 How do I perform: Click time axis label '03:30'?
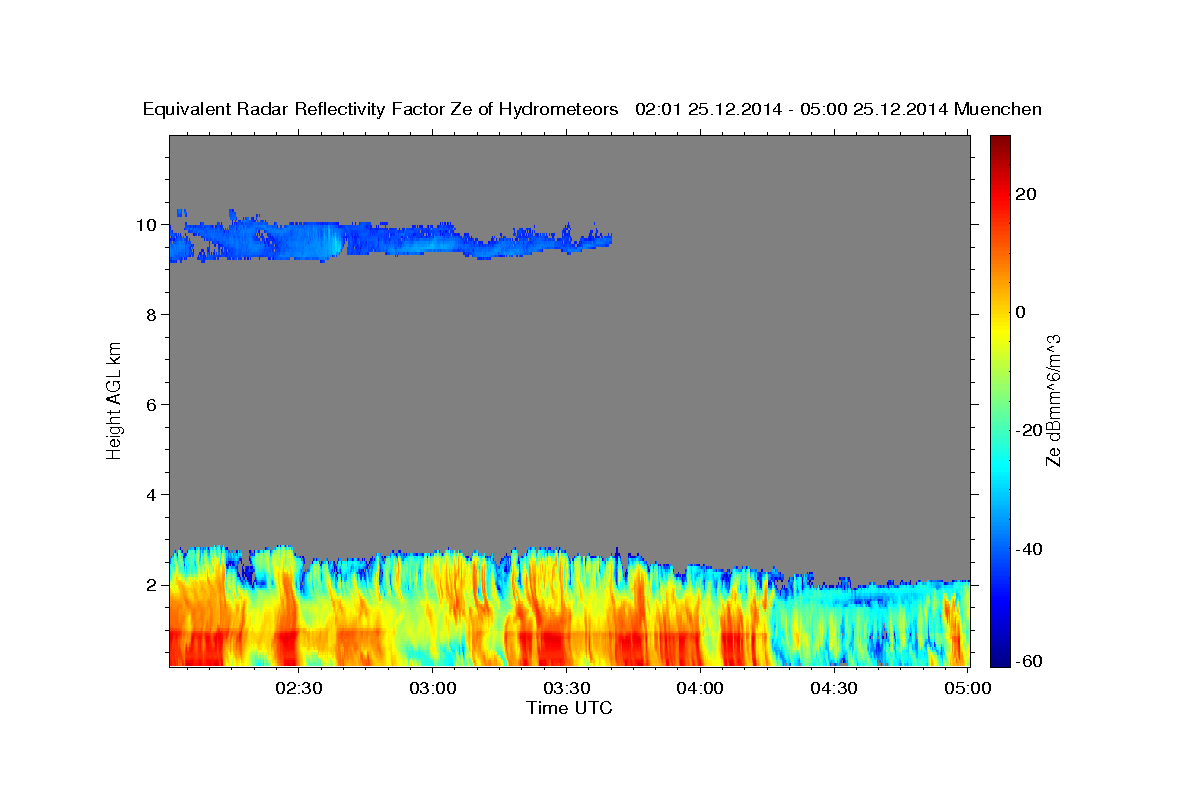[x=567, y=688]
